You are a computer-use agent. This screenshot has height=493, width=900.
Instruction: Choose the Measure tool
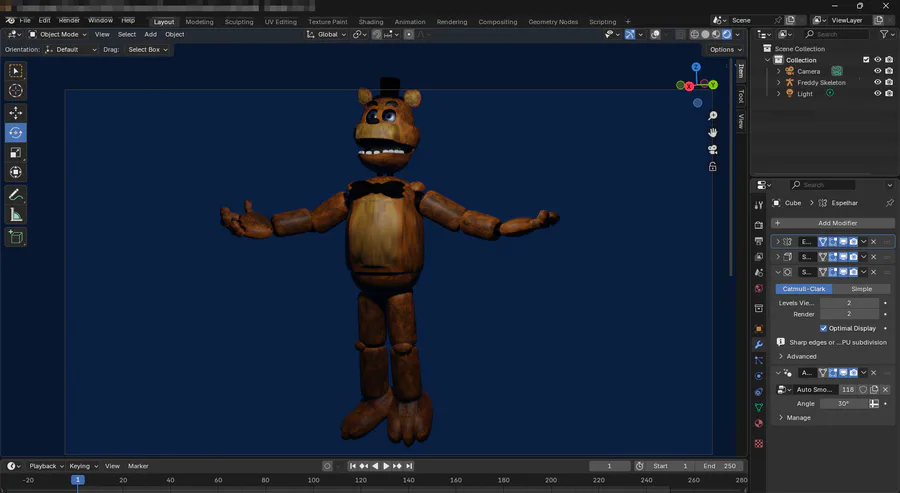pyautogui.click(x=16, y=214)
